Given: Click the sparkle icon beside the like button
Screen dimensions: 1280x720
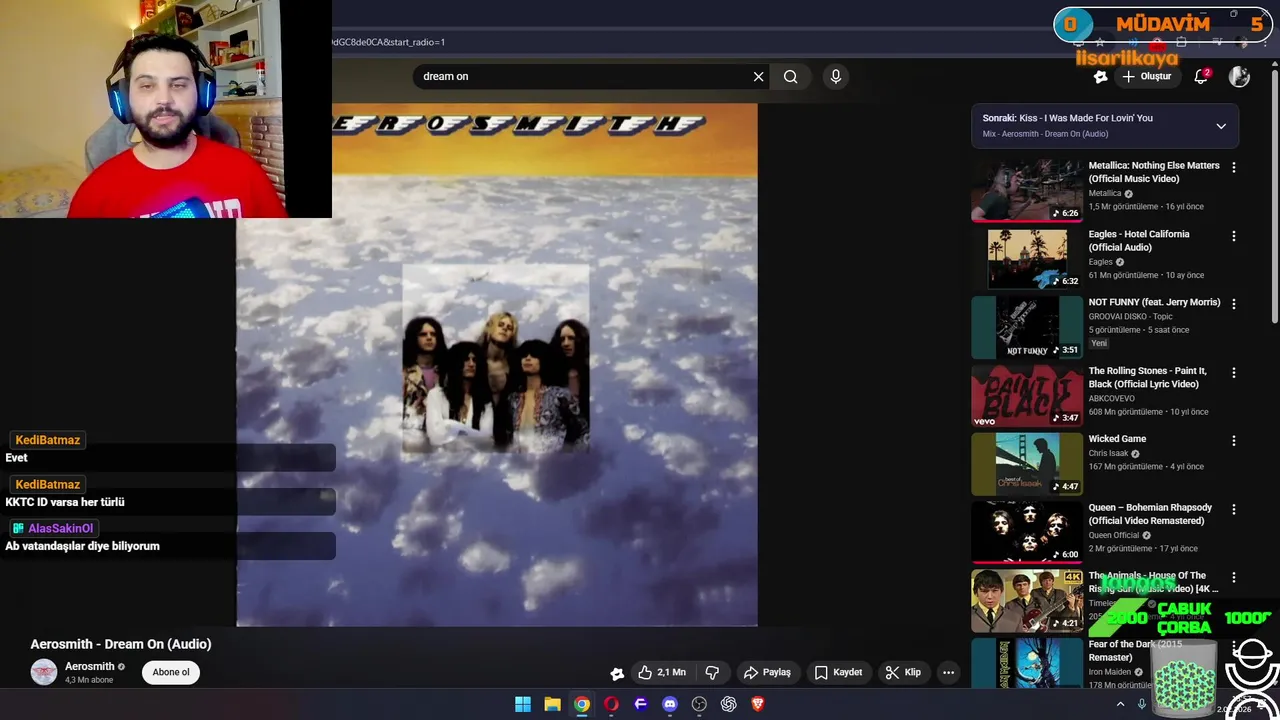Looking at the screenshot, I should pos(617,674).
